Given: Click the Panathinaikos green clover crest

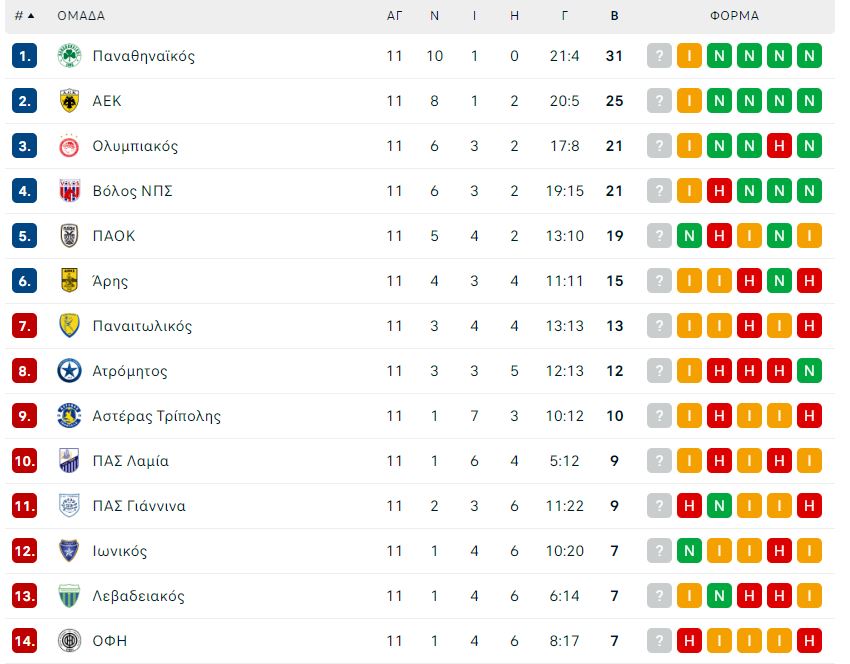Looking at the screenshot, I should (69, 56).
